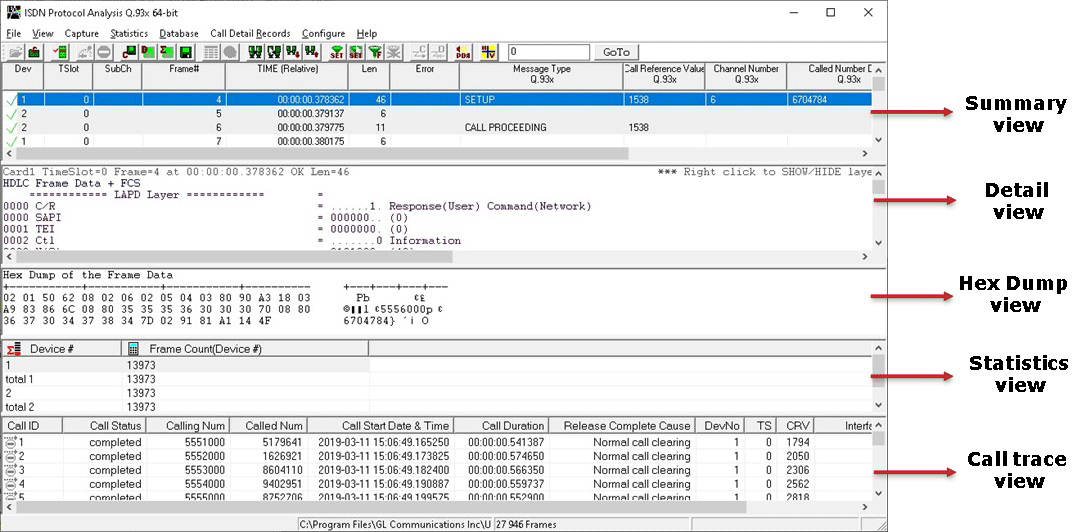Open the Database menu
The height and width of the screenshot is (532, 1085).
tap(179, 33)
